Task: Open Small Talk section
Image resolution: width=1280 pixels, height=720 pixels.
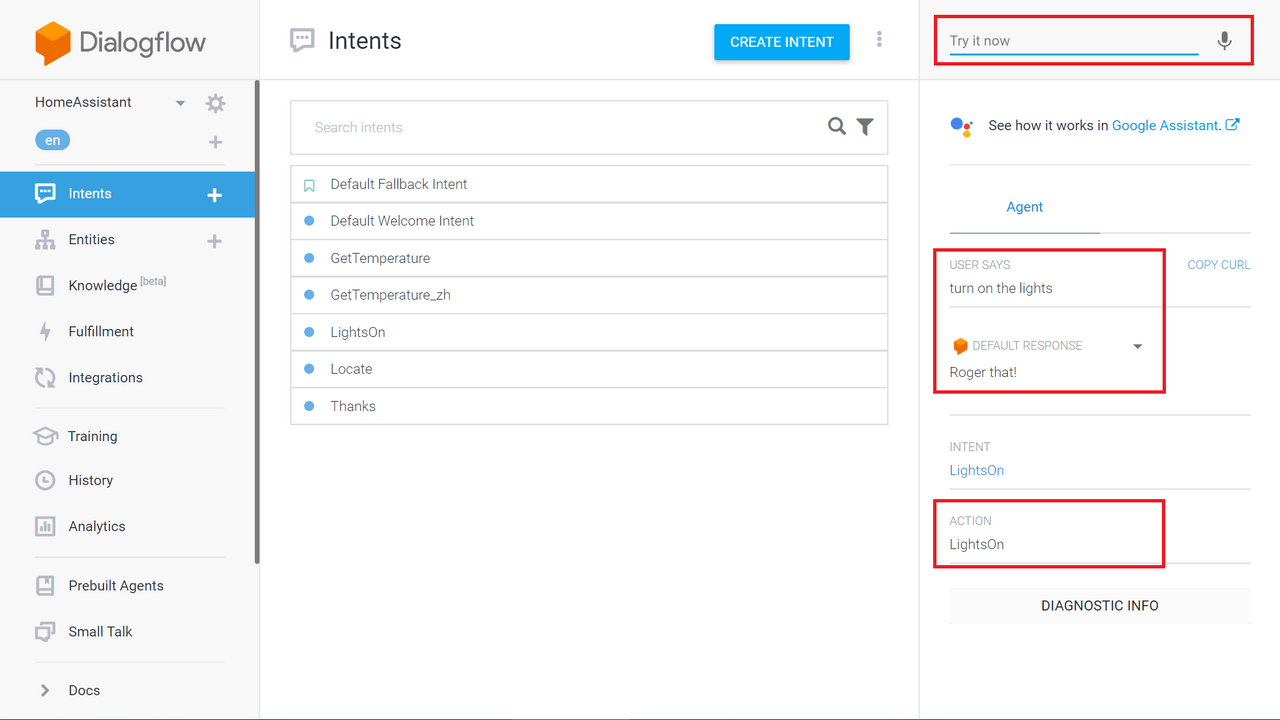Action: point(100,632)
